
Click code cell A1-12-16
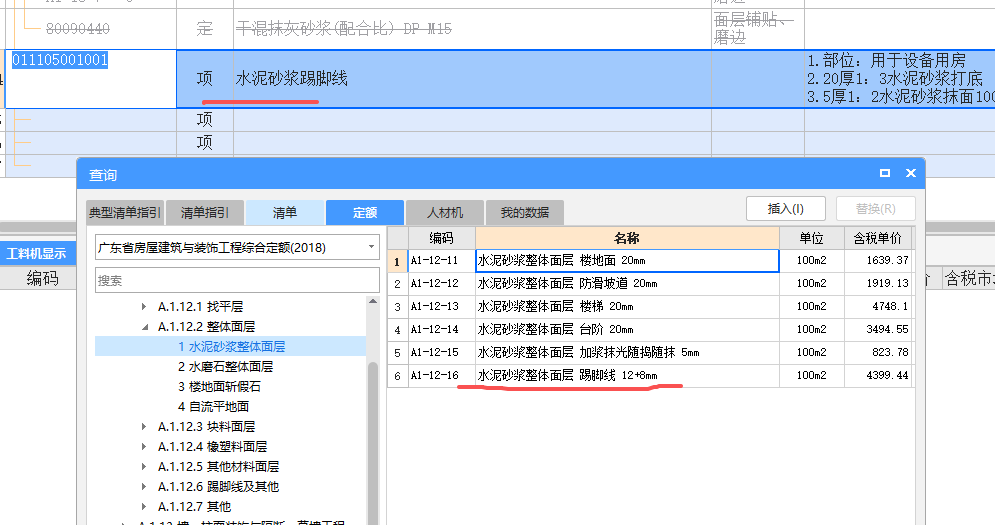[441, 375]
